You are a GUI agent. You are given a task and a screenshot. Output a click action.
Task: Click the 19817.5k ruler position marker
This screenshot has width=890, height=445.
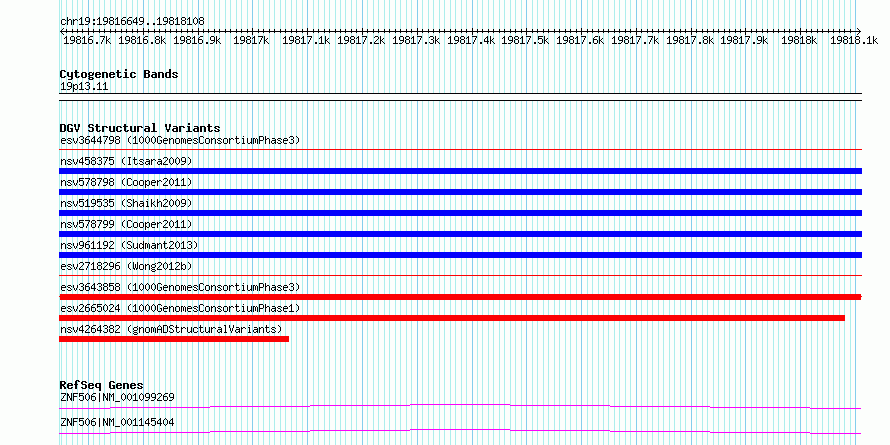click(526, 40)
